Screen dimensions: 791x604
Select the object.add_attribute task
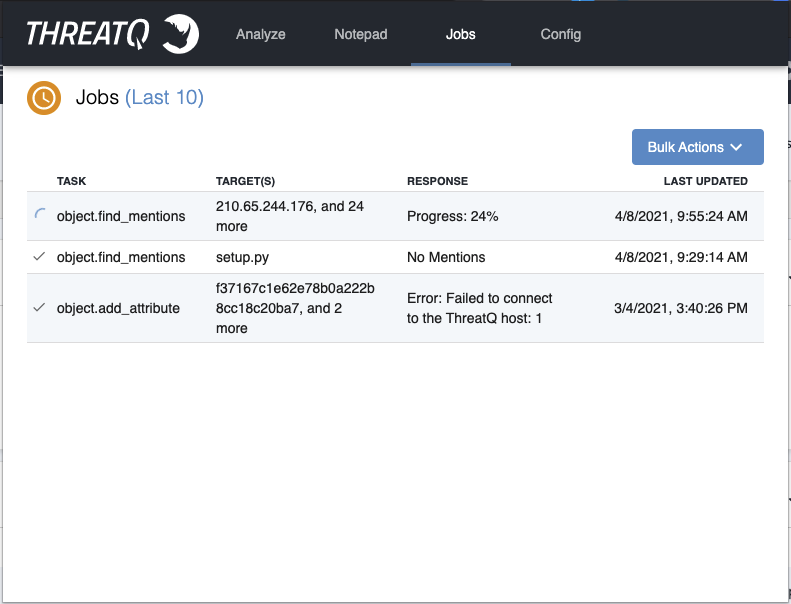(x=118, y=308)
